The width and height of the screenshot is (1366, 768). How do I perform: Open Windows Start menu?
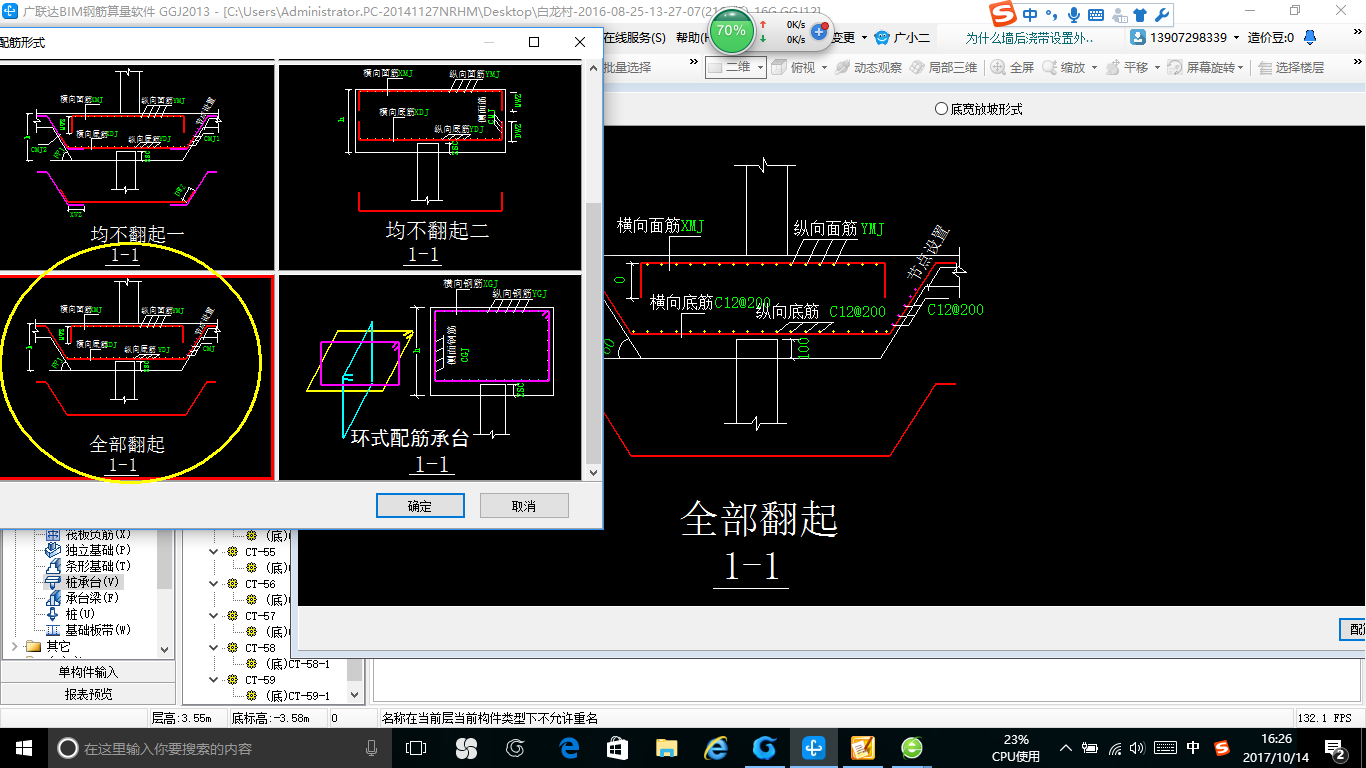tap(23, 747)
